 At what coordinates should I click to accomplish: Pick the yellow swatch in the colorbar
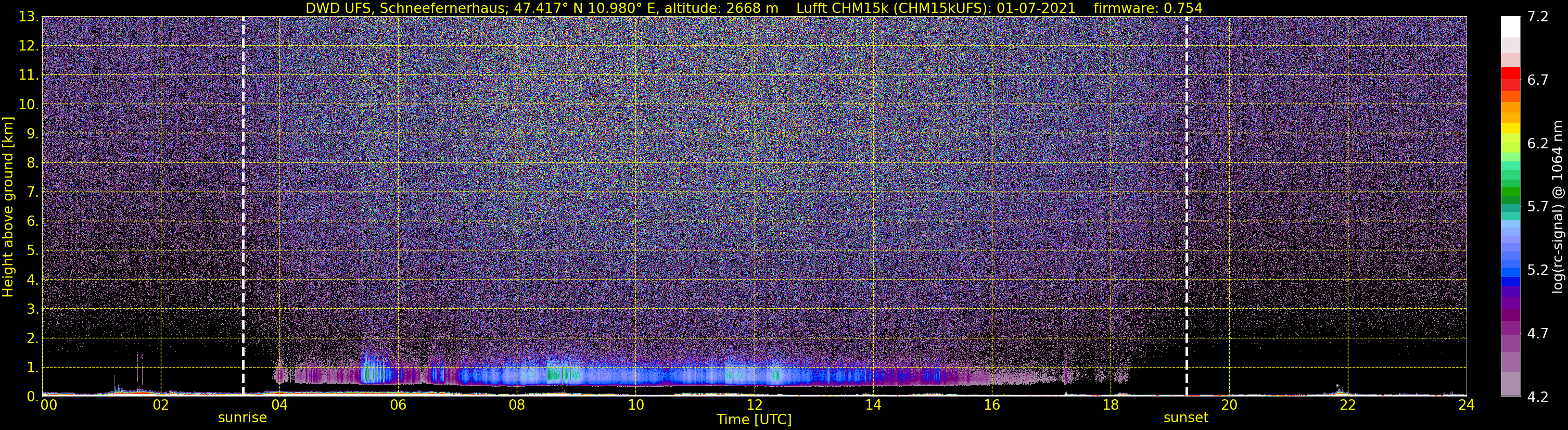pyautogui.click(x=1510, y=129)
